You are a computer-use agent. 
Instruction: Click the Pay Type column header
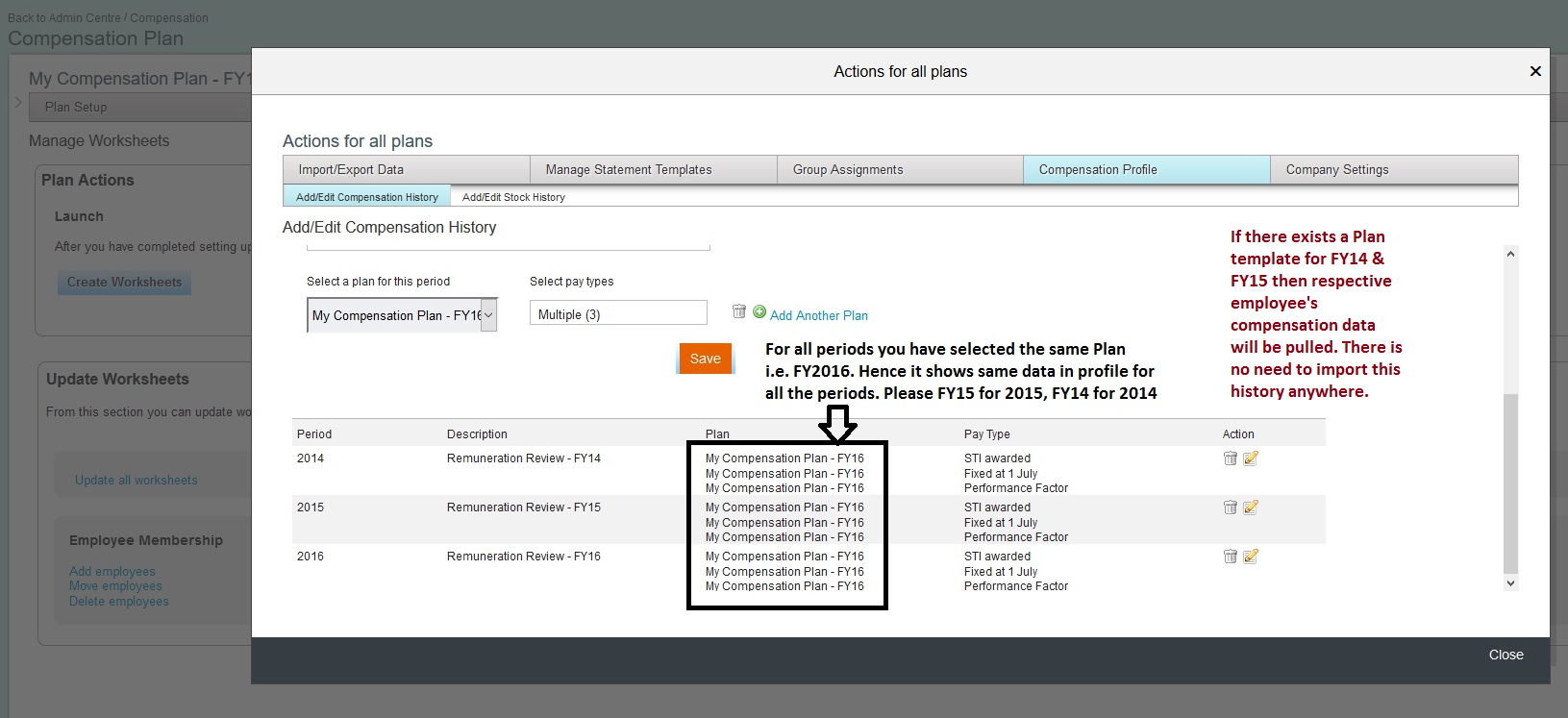coord(987,434)
